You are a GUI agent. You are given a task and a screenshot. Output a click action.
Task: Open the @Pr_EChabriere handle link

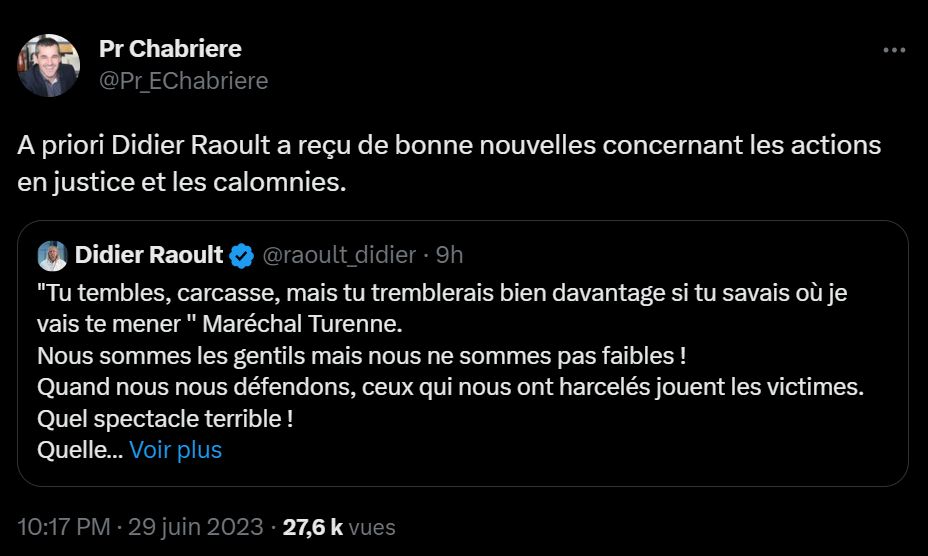[x=184, y=81]
